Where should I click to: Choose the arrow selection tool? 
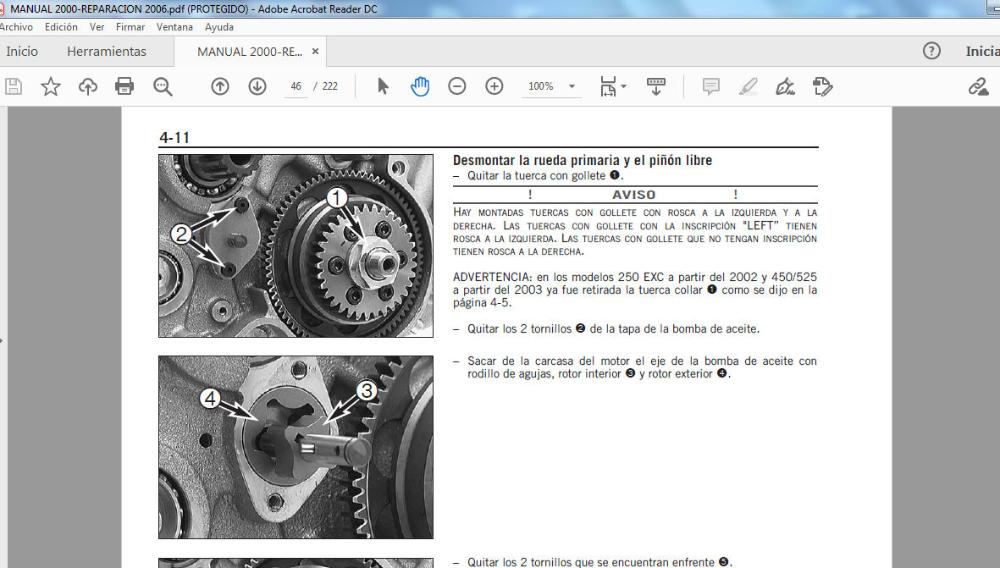[383, 86]
